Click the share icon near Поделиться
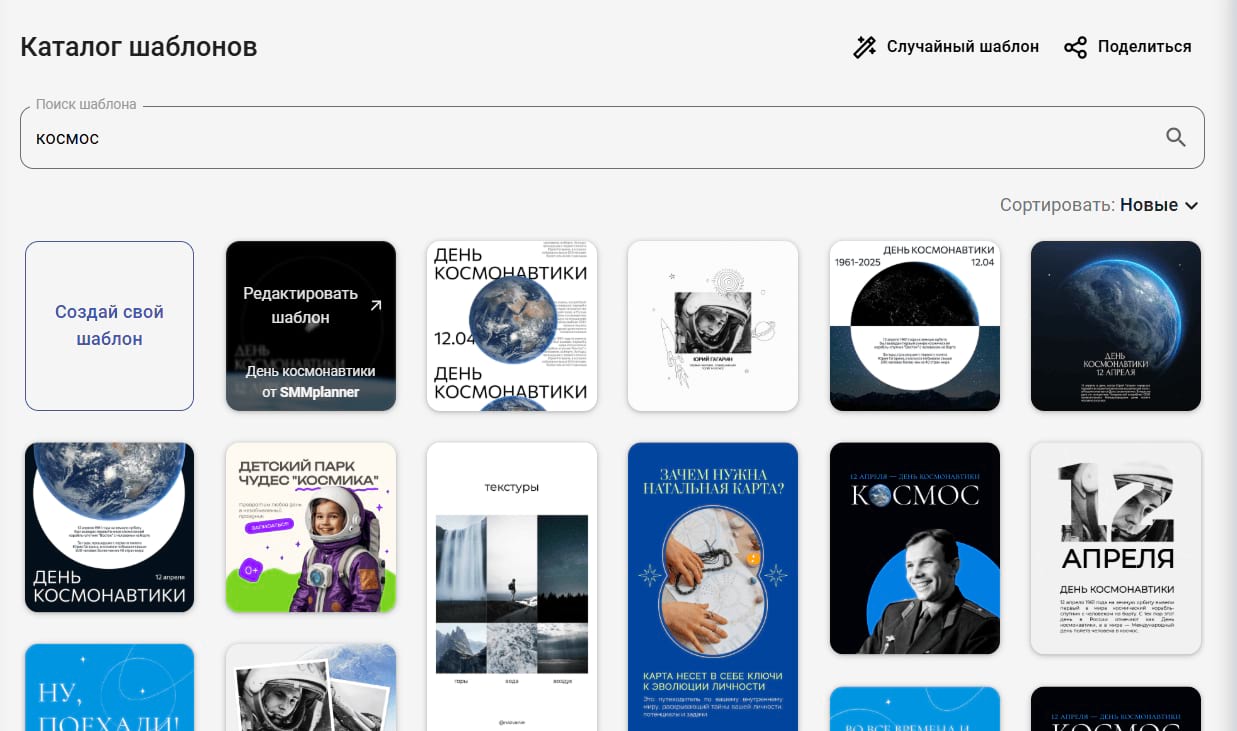The image size is (1237, 731). pyautogui.click(x=1075, y=47)
